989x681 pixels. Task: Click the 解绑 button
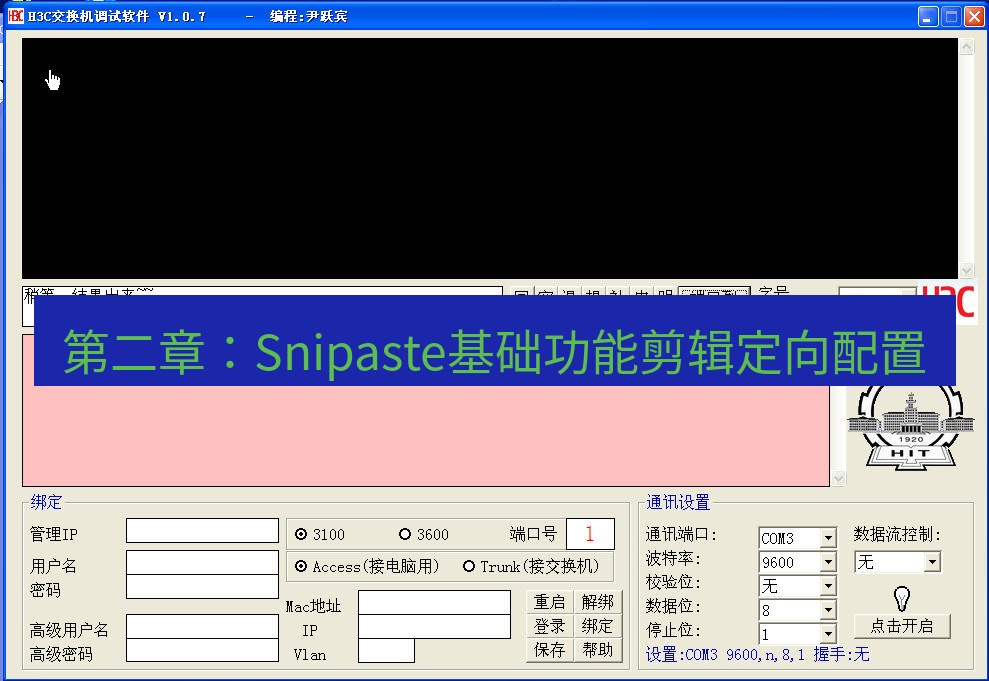pos(598,602)
